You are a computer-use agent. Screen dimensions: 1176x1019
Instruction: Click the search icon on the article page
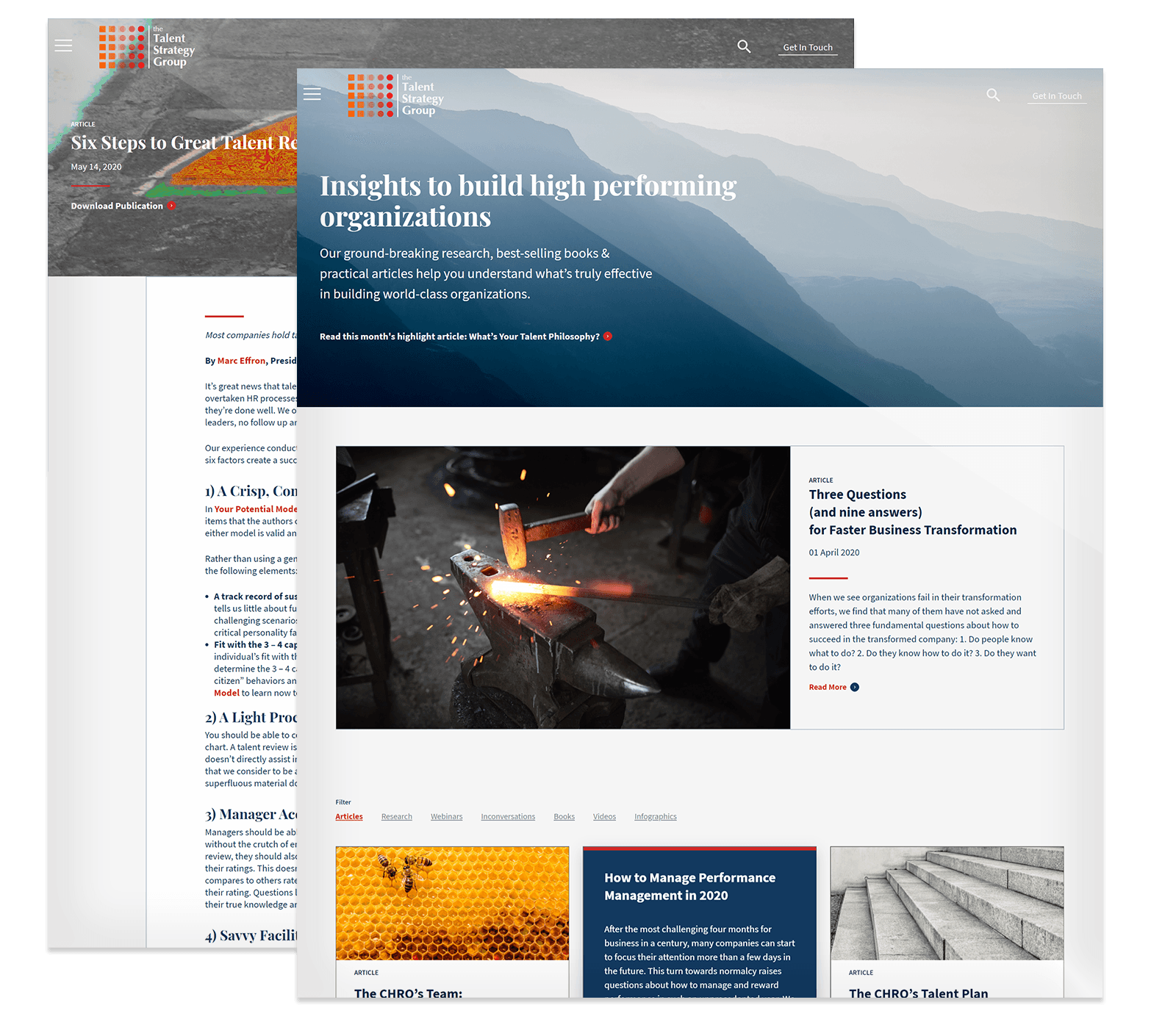[x=744, y=46]
